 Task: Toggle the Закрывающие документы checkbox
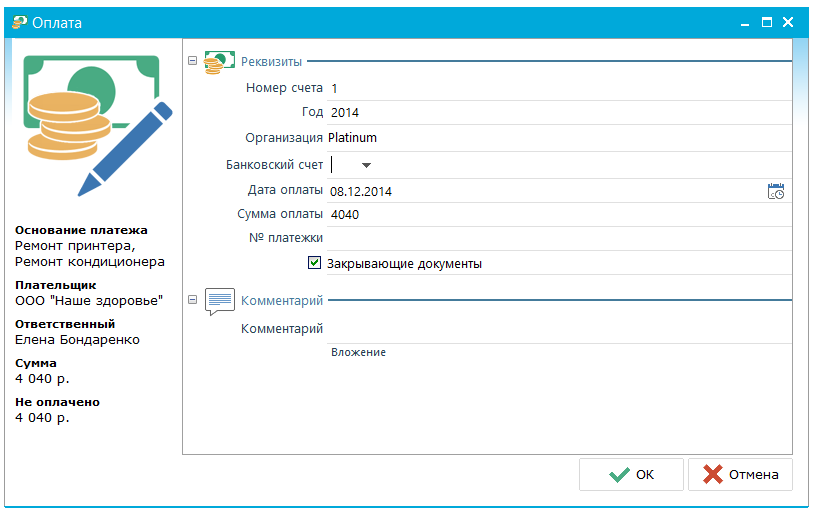pyautogui.click(x=314, y=263)
